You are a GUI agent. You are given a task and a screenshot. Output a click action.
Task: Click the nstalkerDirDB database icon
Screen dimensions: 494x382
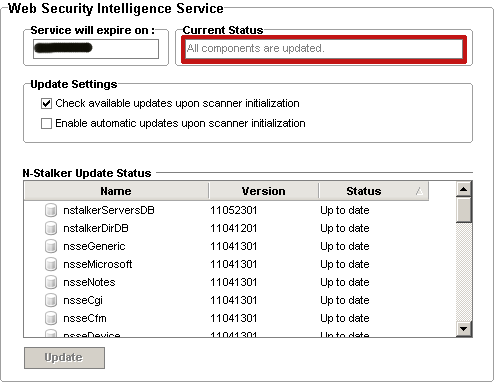point(51,228)
